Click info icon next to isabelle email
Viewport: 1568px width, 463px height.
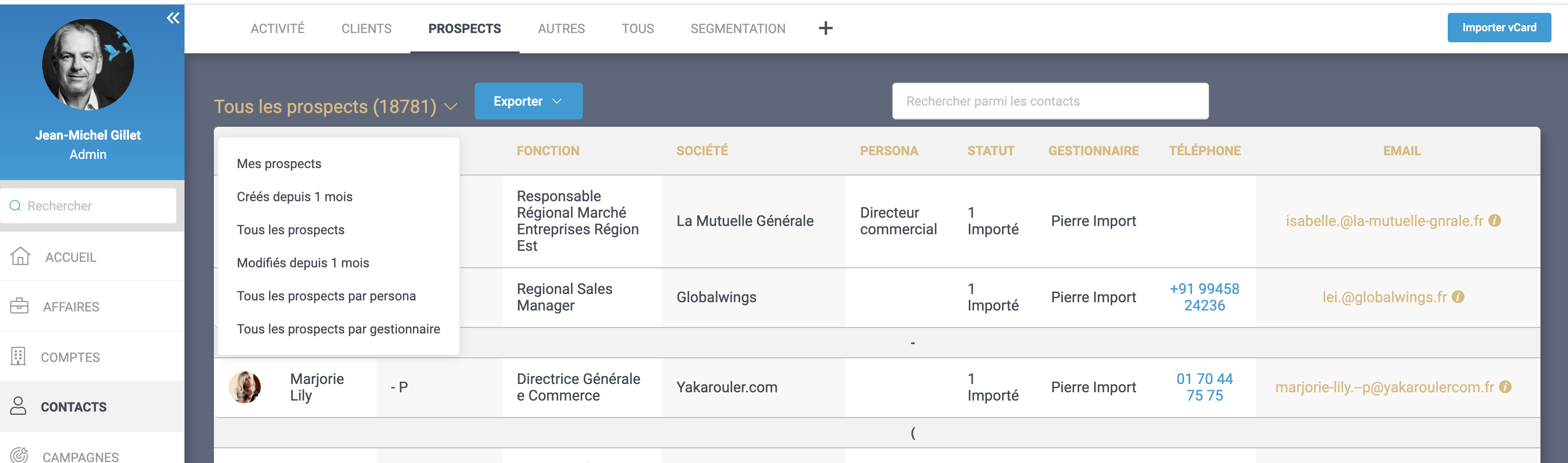(1495, 220)
